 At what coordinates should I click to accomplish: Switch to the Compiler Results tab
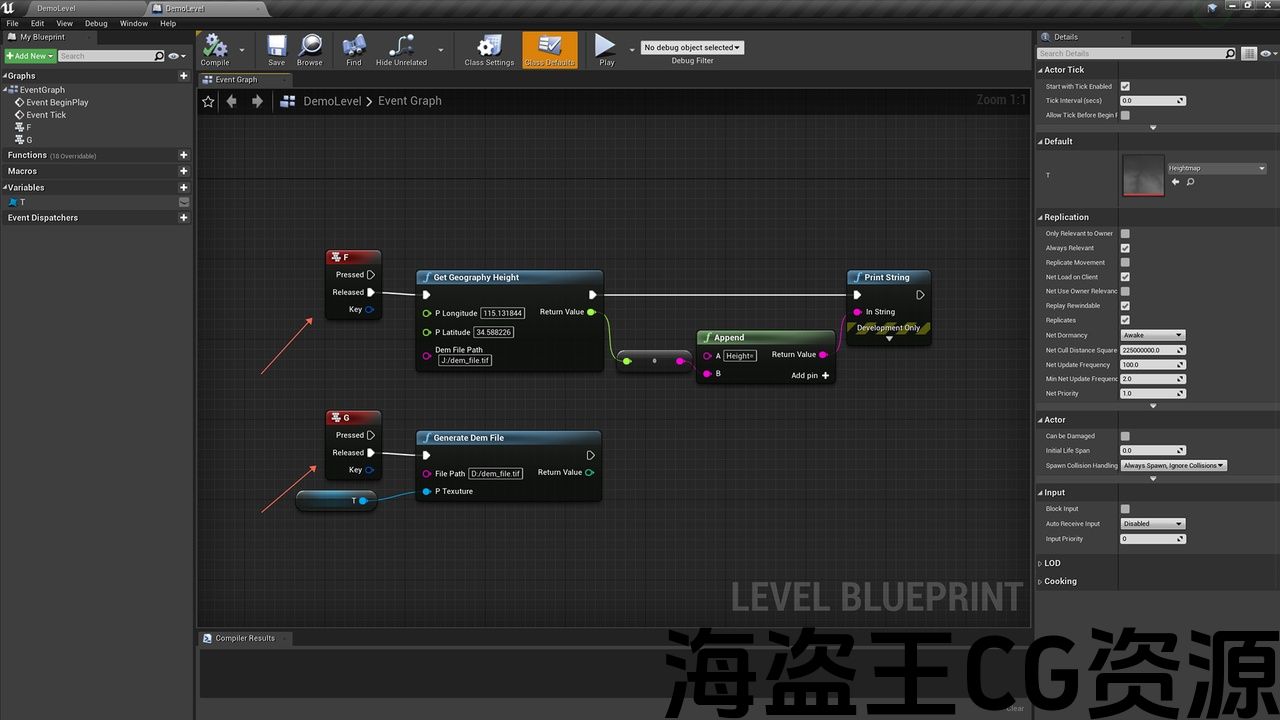(x=244, y=638)
